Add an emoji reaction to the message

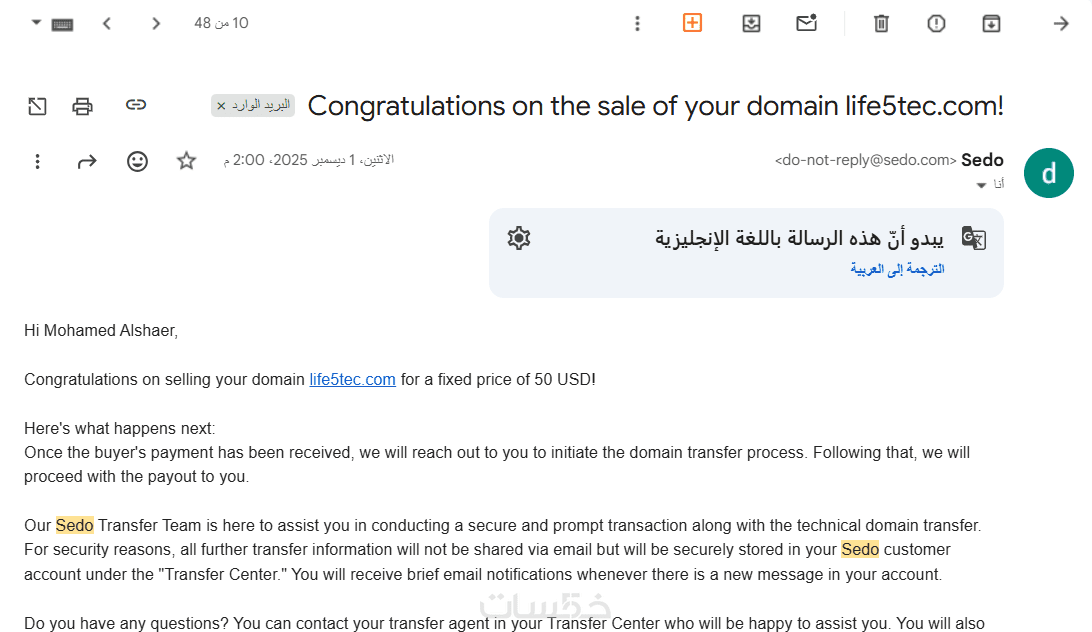click(x=137, y=161)
